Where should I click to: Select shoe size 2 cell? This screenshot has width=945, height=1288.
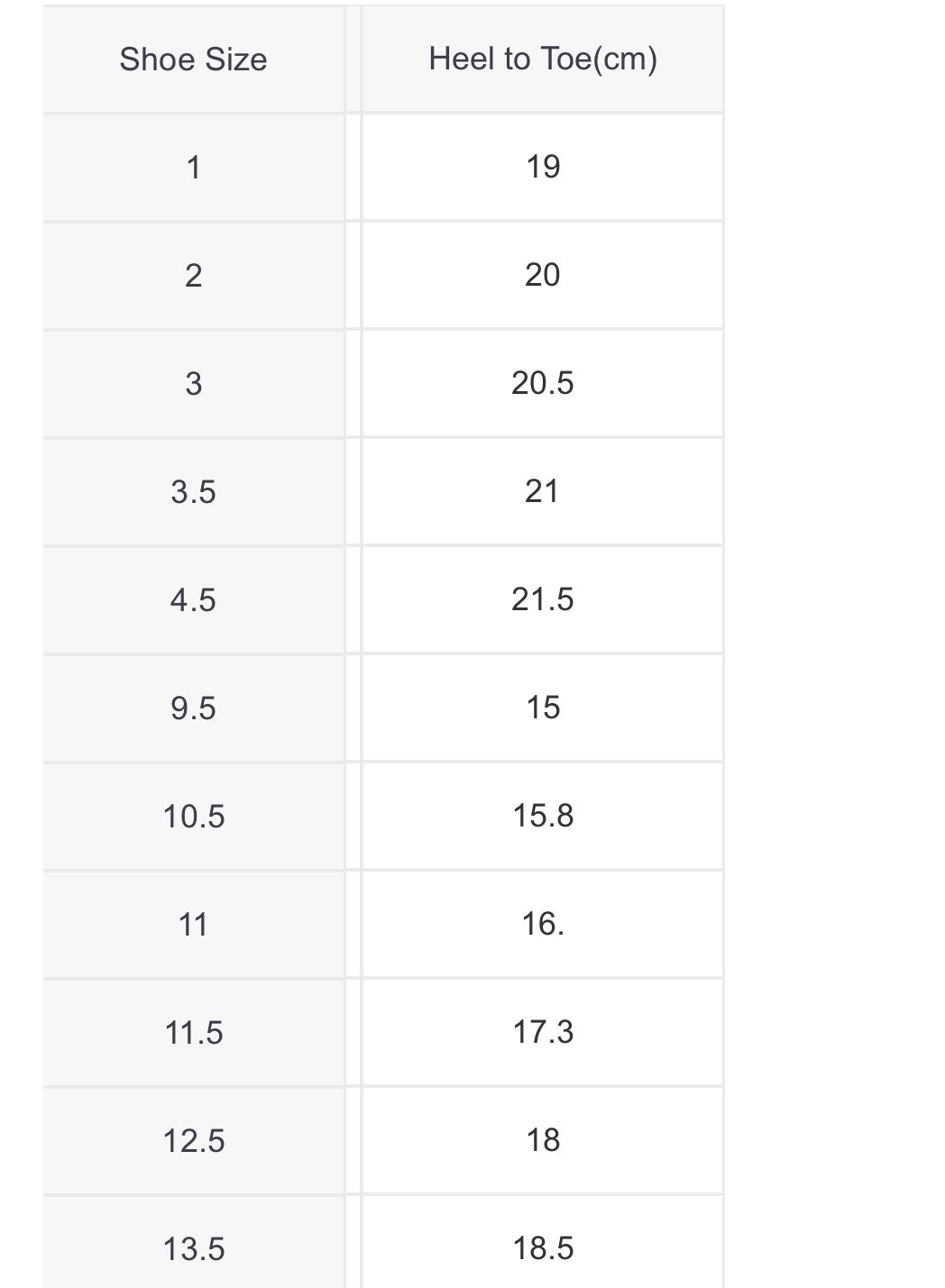coord(193,276)
